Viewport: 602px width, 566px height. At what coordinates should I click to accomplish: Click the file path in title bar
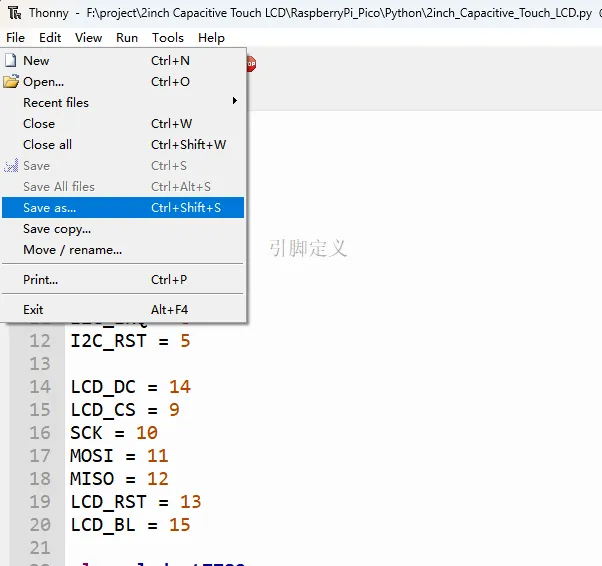coord(339,13)
